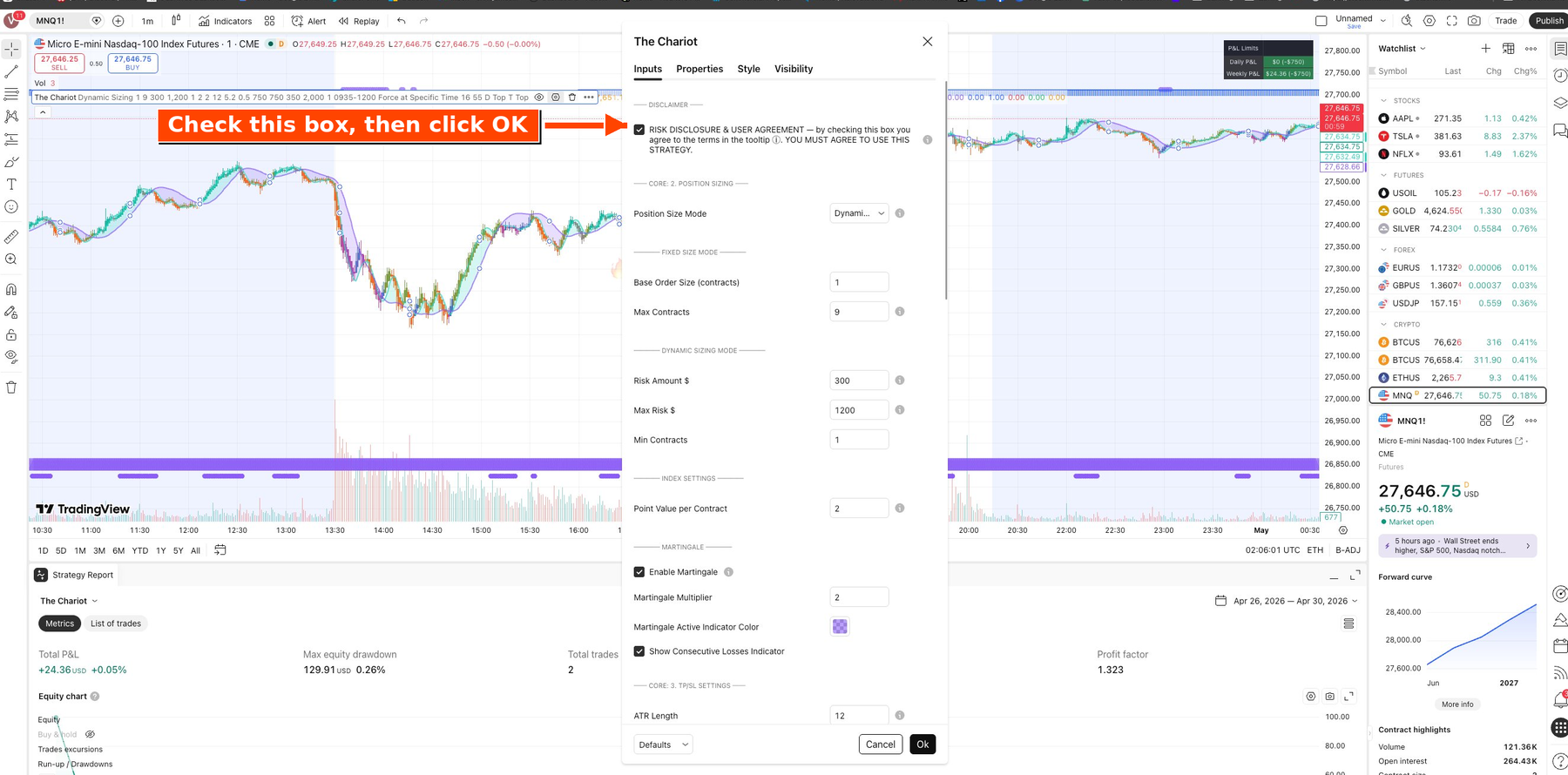The width and height of the screenshot is (1568, 775).
Task: Toggle the Risk Disclosure agreement checkbox
Action: [x=639, y=130]
